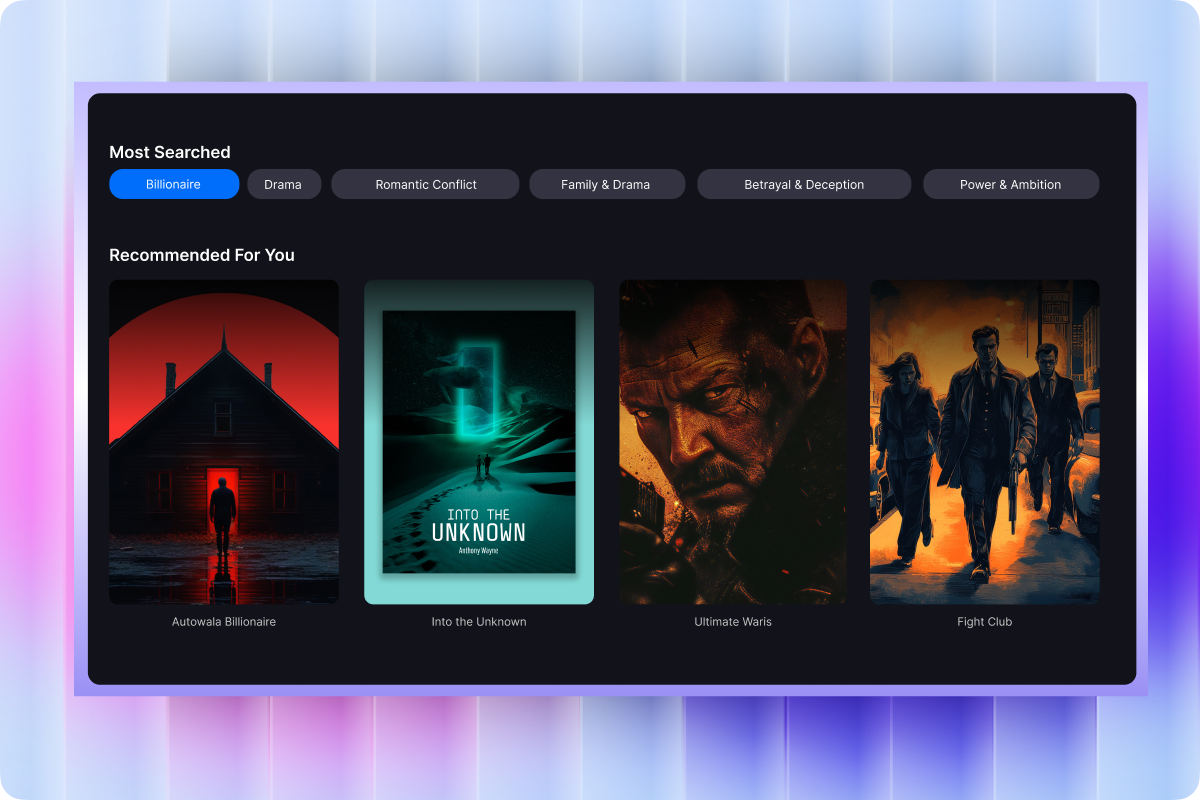Open the Into the Unknown cover

tap(479, 442)
